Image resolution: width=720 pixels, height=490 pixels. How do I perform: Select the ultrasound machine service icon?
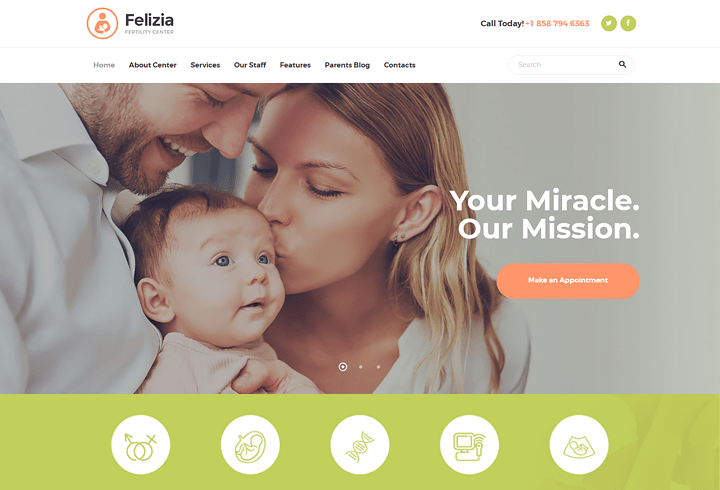tap(469, 445)
